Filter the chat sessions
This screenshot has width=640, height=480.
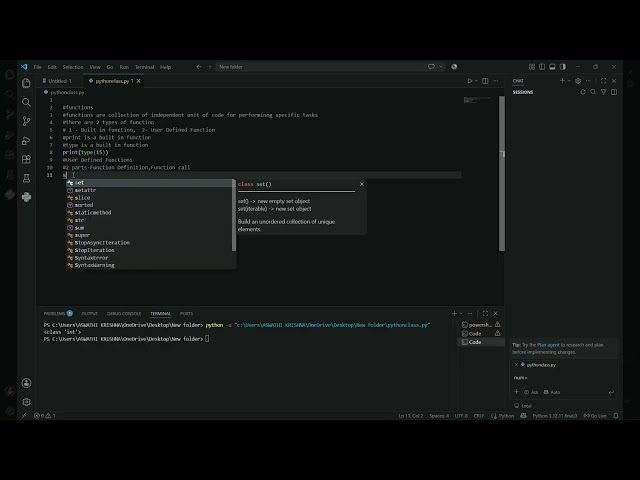tap(604, 92)
